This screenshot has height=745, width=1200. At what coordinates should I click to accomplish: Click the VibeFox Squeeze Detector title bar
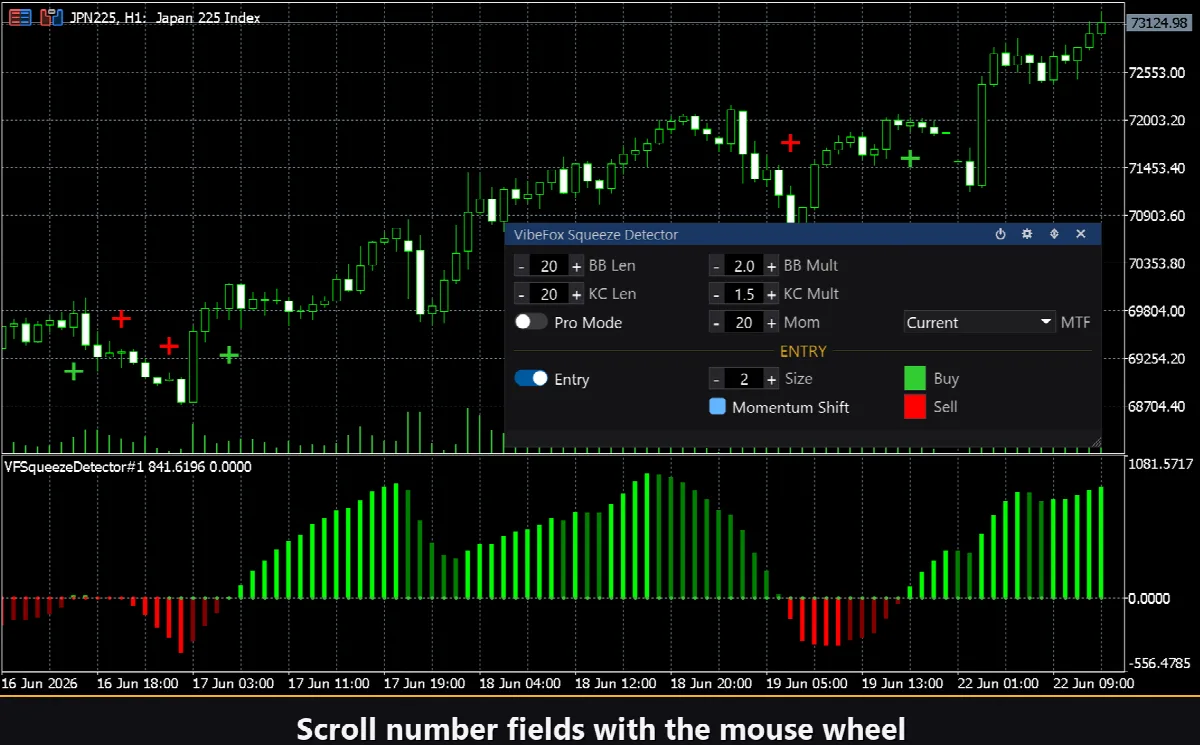coord(802,234)
